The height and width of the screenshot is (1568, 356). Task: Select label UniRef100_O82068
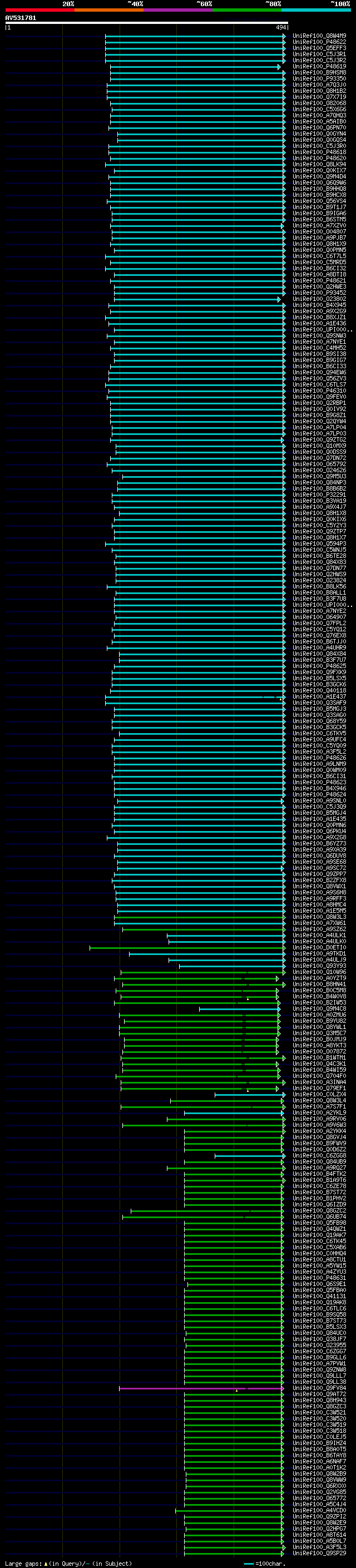click(319, 103)
